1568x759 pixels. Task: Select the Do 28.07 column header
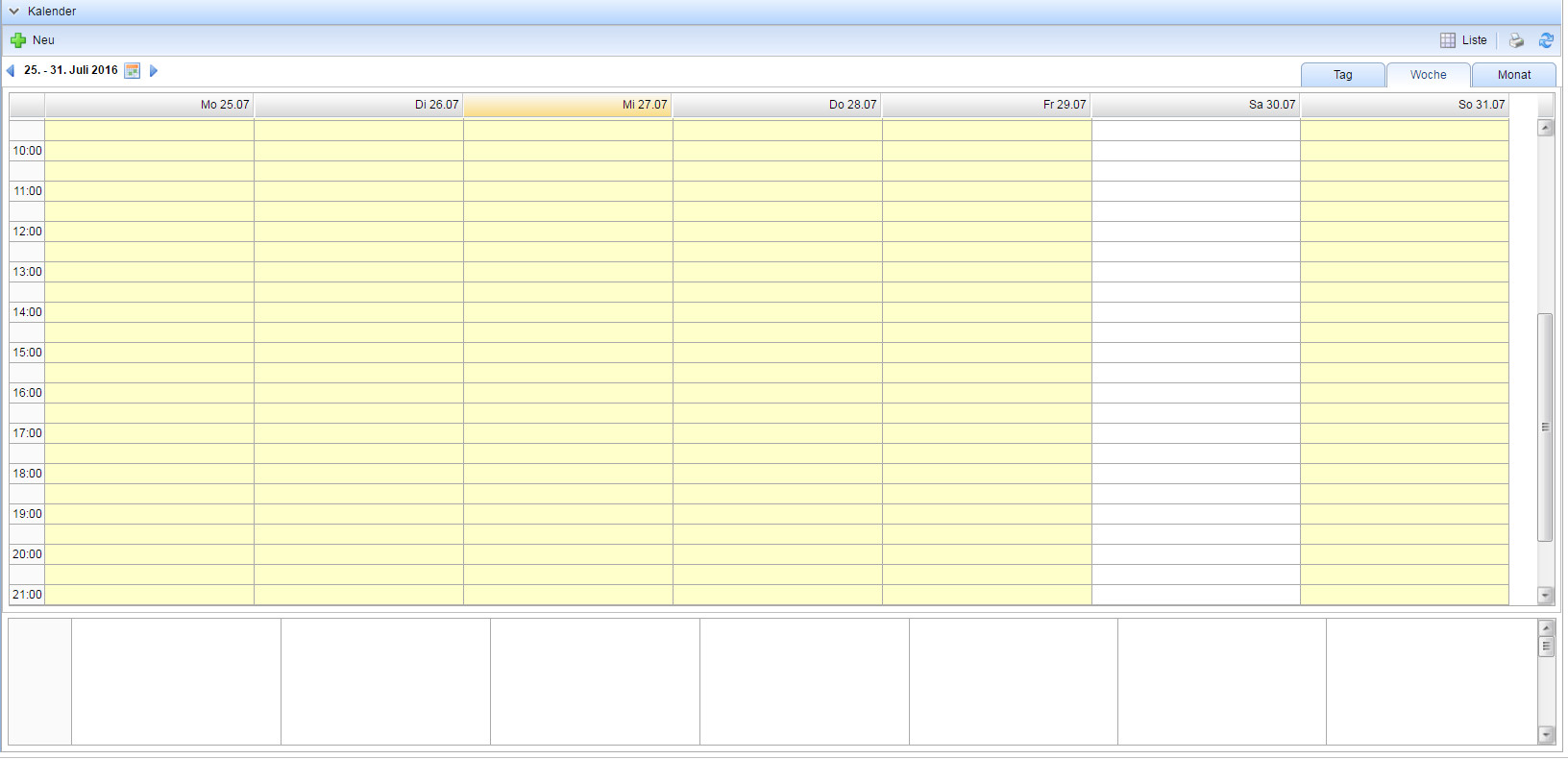[x=777, y=105]
